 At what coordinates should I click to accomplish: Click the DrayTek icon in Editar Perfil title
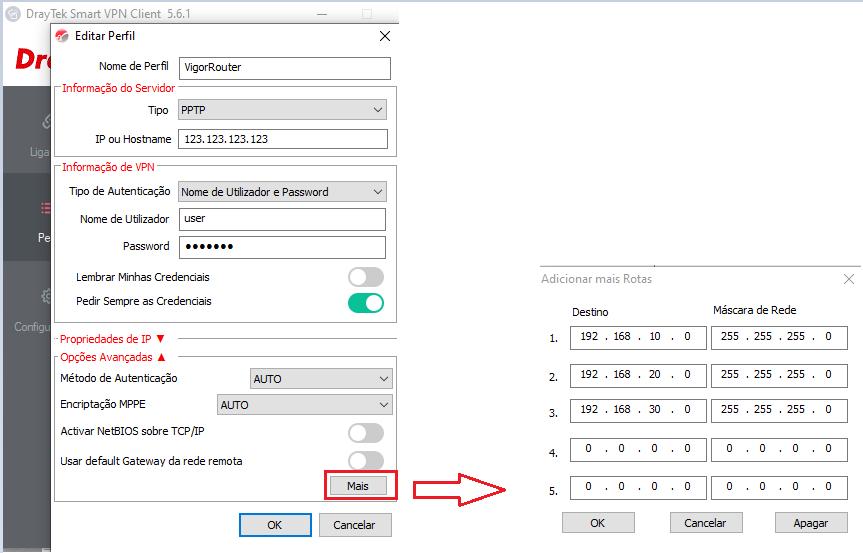tap(62, 36)
